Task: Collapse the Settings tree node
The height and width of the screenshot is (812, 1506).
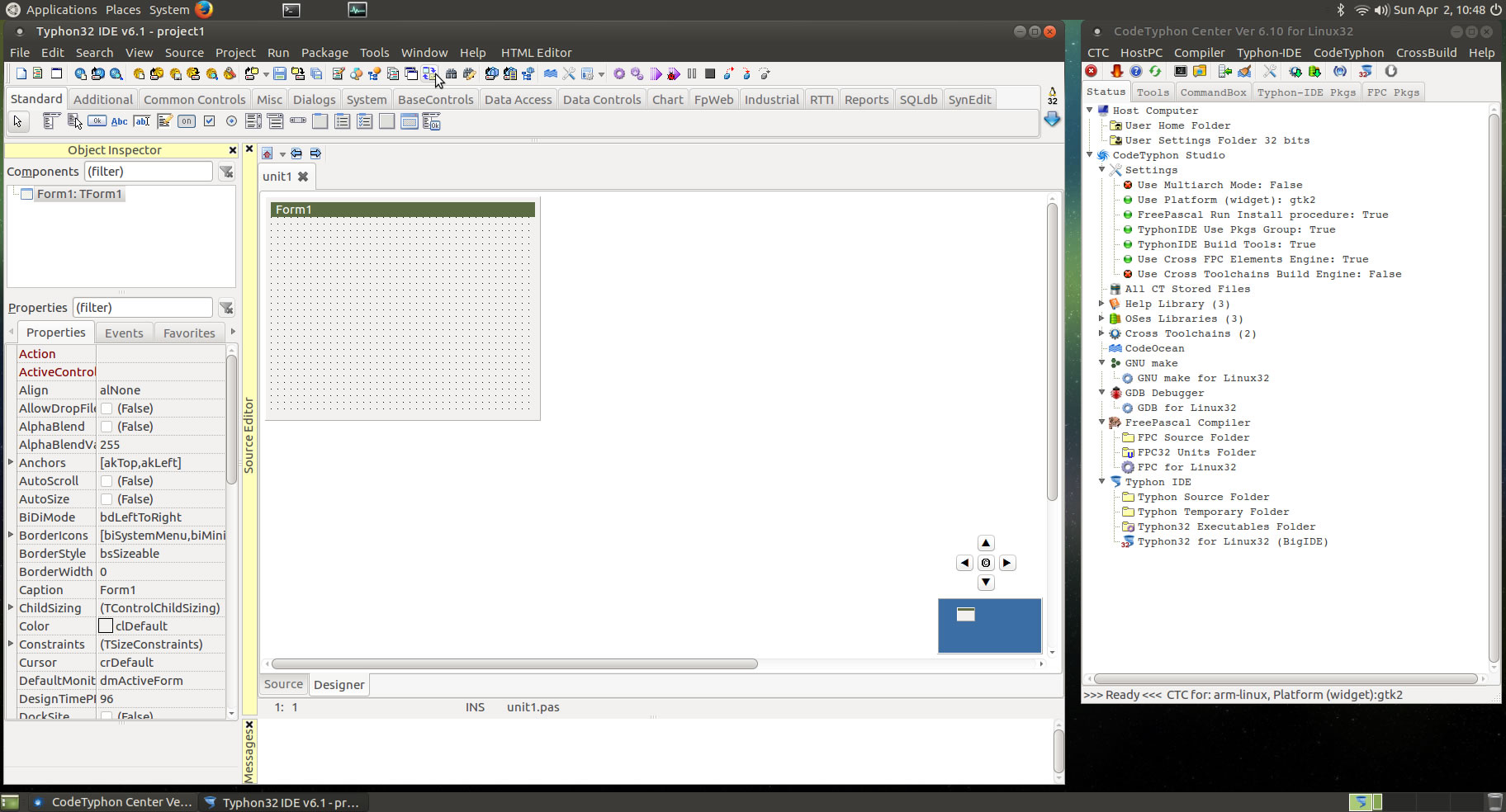Action: (x=1101, y=170)
